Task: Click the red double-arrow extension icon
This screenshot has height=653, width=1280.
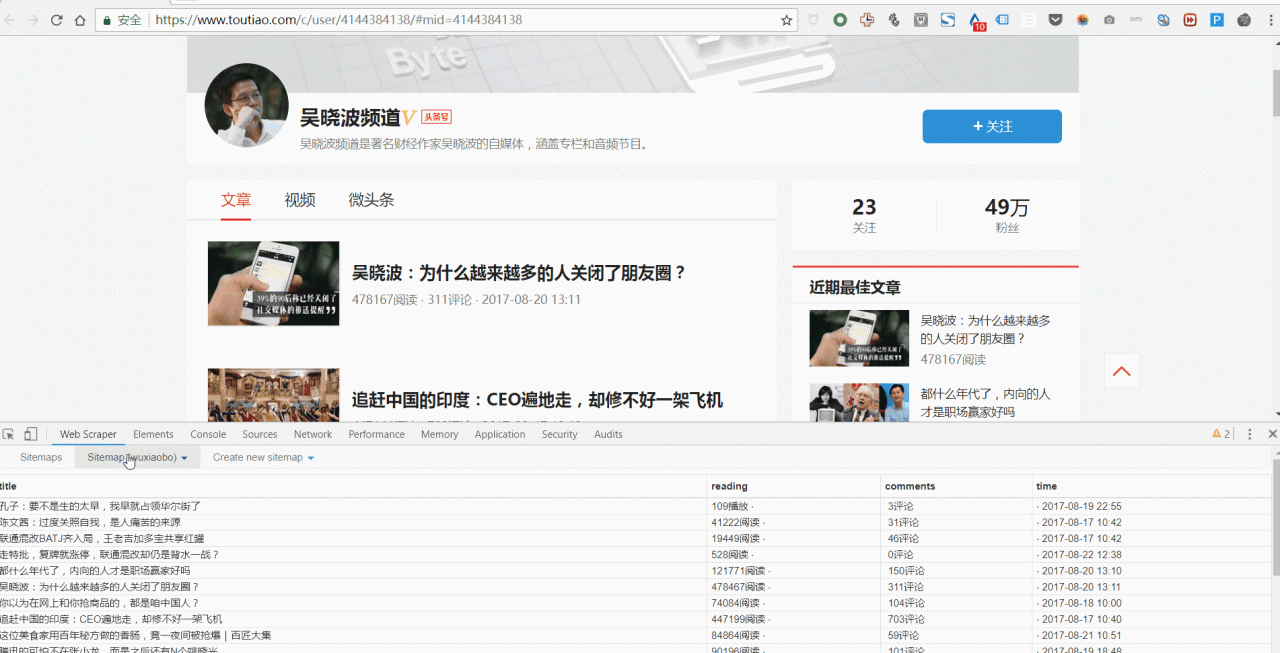Action: tap(1190, 20)
